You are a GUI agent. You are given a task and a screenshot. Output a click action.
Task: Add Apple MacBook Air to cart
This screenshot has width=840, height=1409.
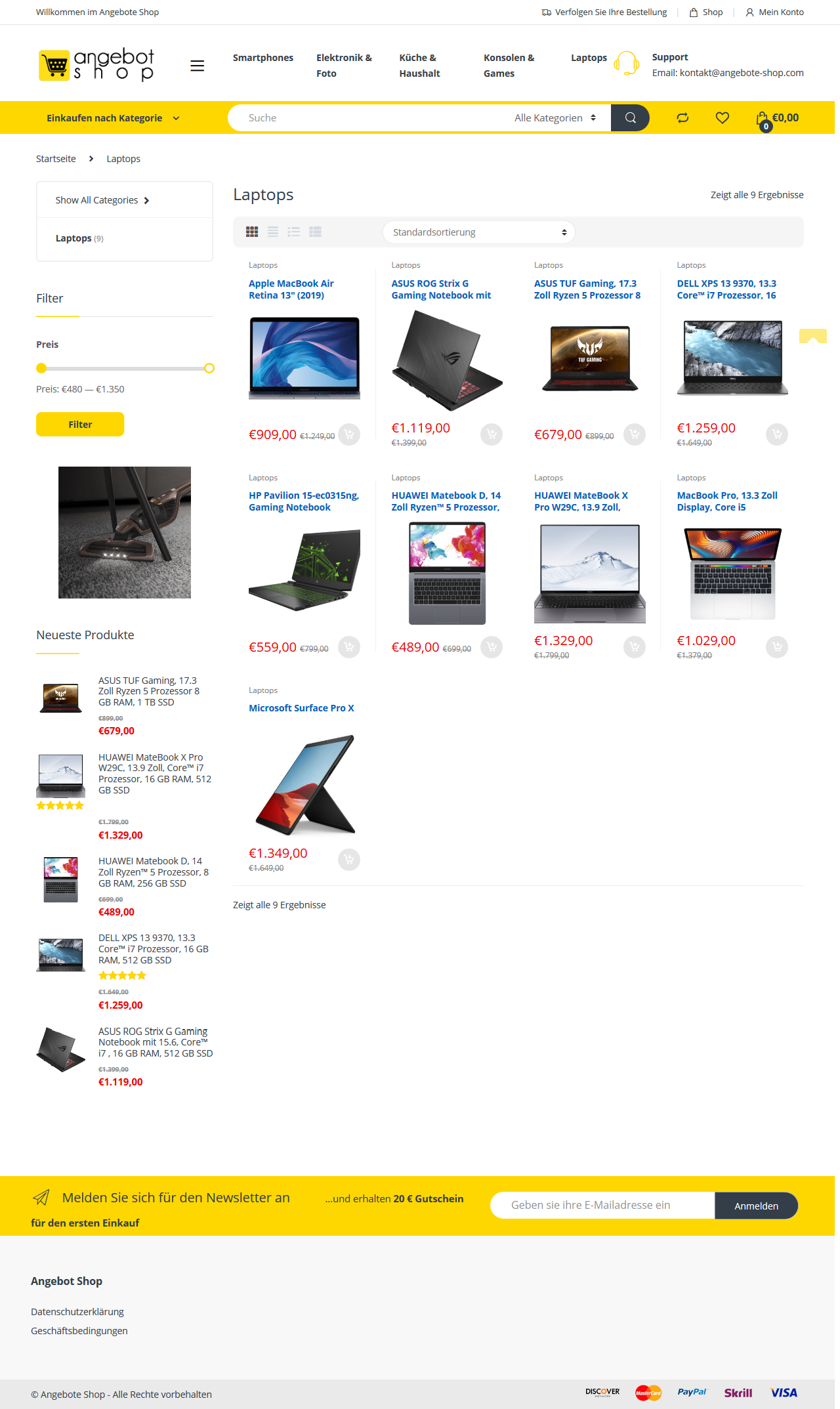point(349,434)
